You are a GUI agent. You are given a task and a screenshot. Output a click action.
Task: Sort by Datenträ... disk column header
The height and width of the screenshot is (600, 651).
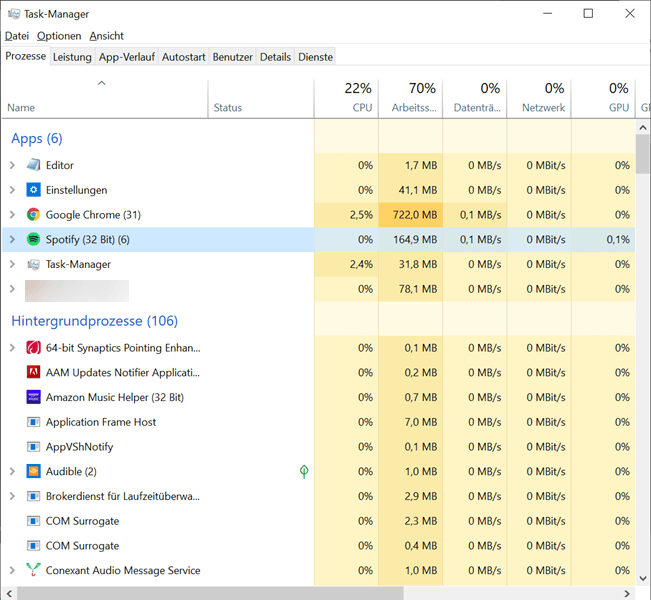[x=475, y=100]
